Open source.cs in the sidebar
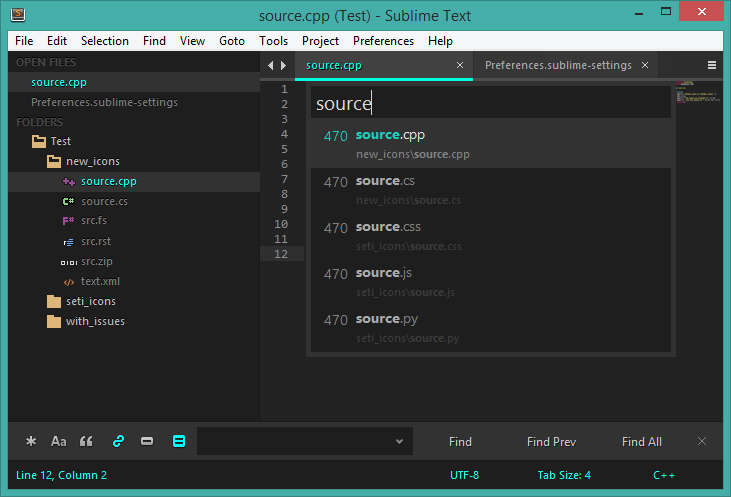The width and height of the screenshot is (731, 497). [x=104, y=201]
